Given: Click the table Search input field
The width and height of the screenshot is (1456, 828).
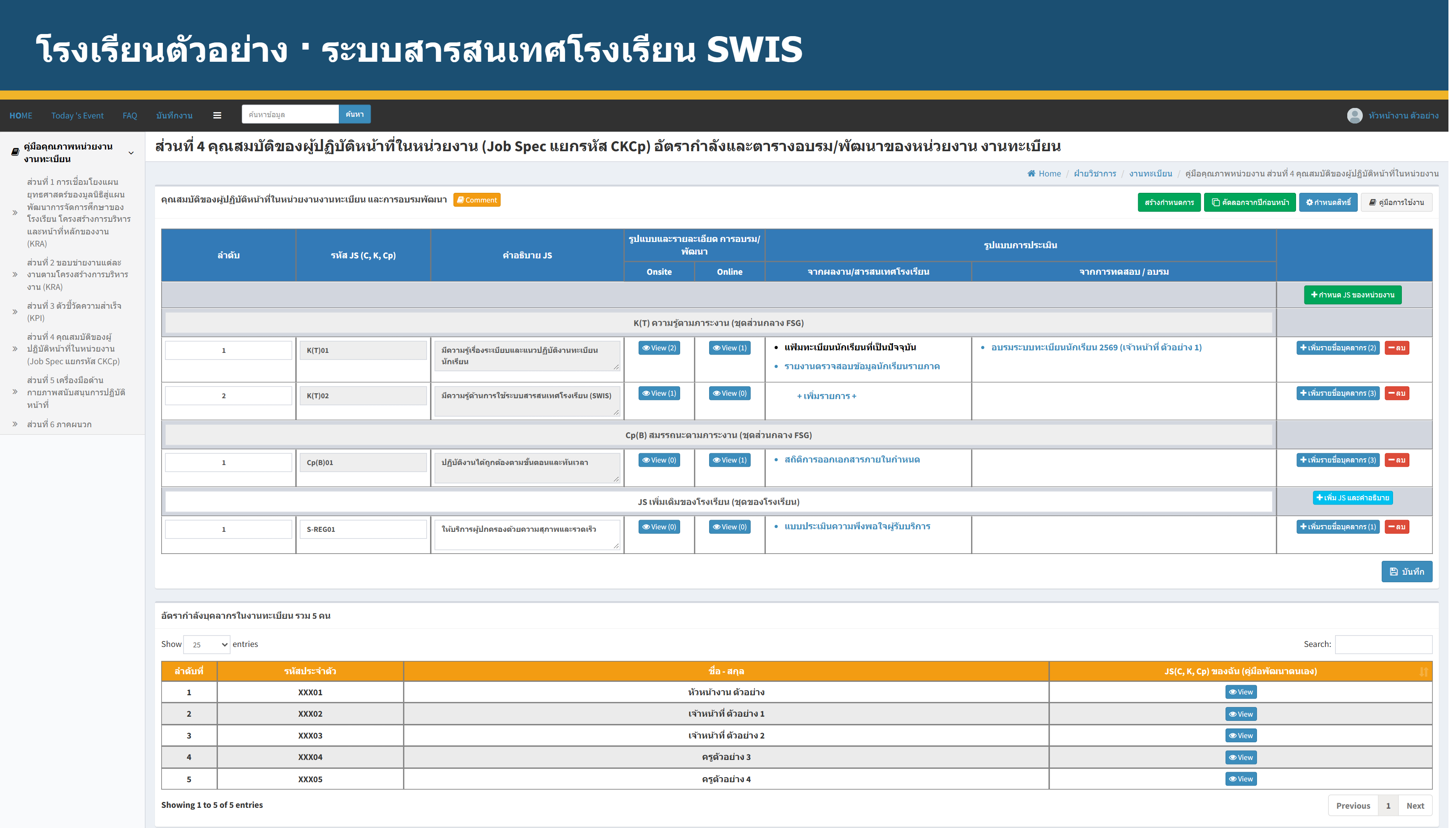Looking at the screenshot, I should 1383,644.
